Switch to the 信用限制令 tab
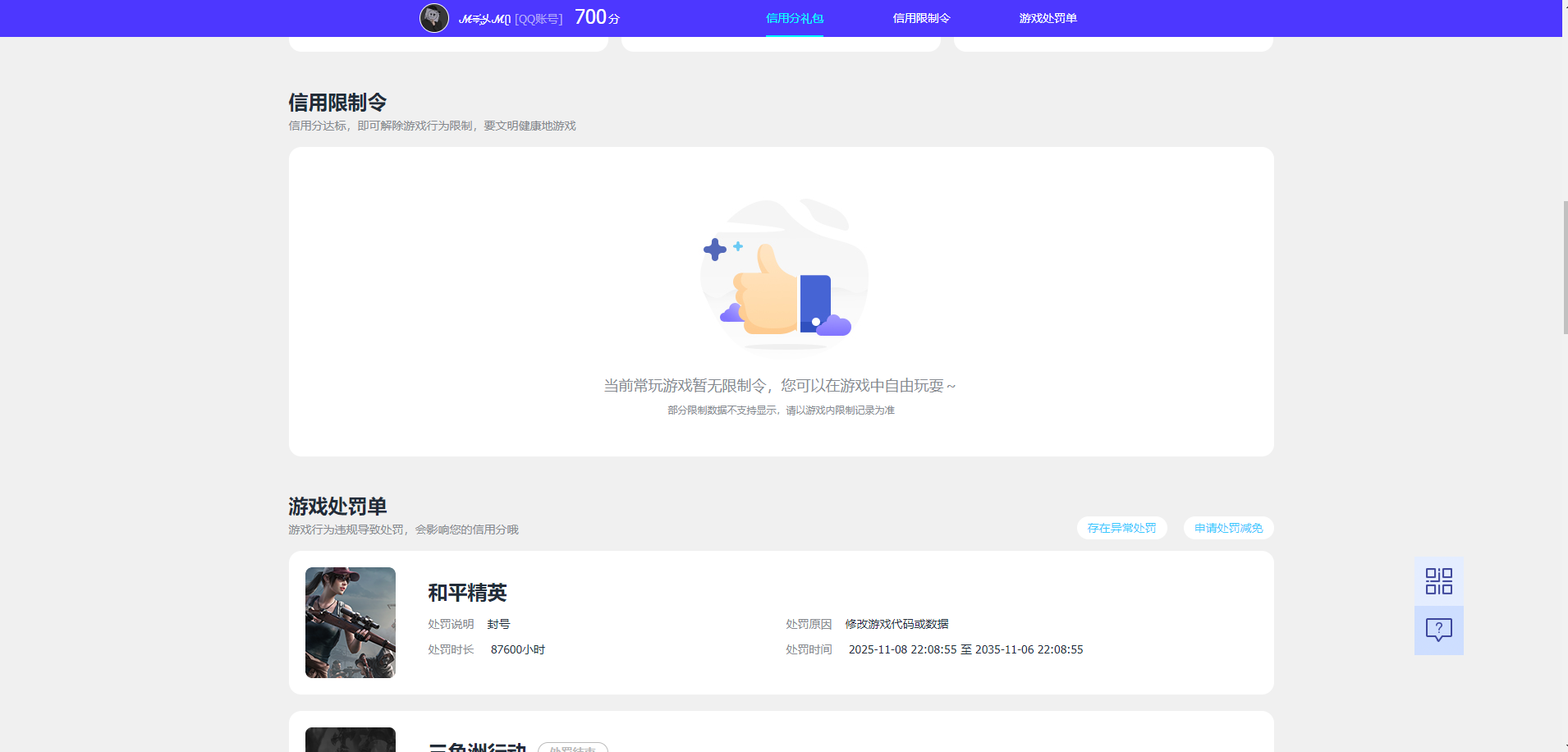The width and height of the screenshot is (1568, 752). (920, 17)
